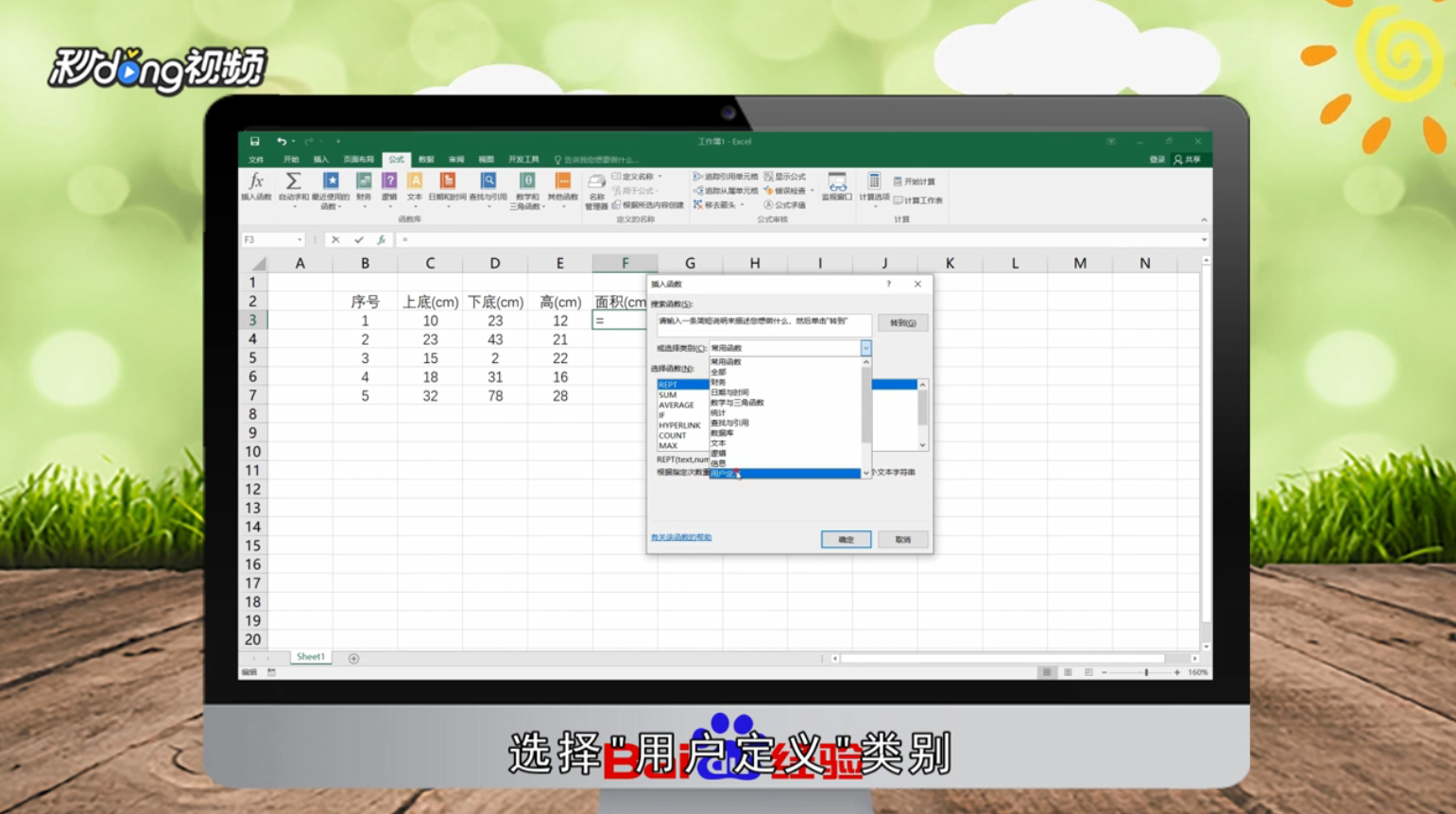The image size is (1456, 814).
Task: Expand Error Checking (错误检查) dropdown
Action: tap(812, 191)
